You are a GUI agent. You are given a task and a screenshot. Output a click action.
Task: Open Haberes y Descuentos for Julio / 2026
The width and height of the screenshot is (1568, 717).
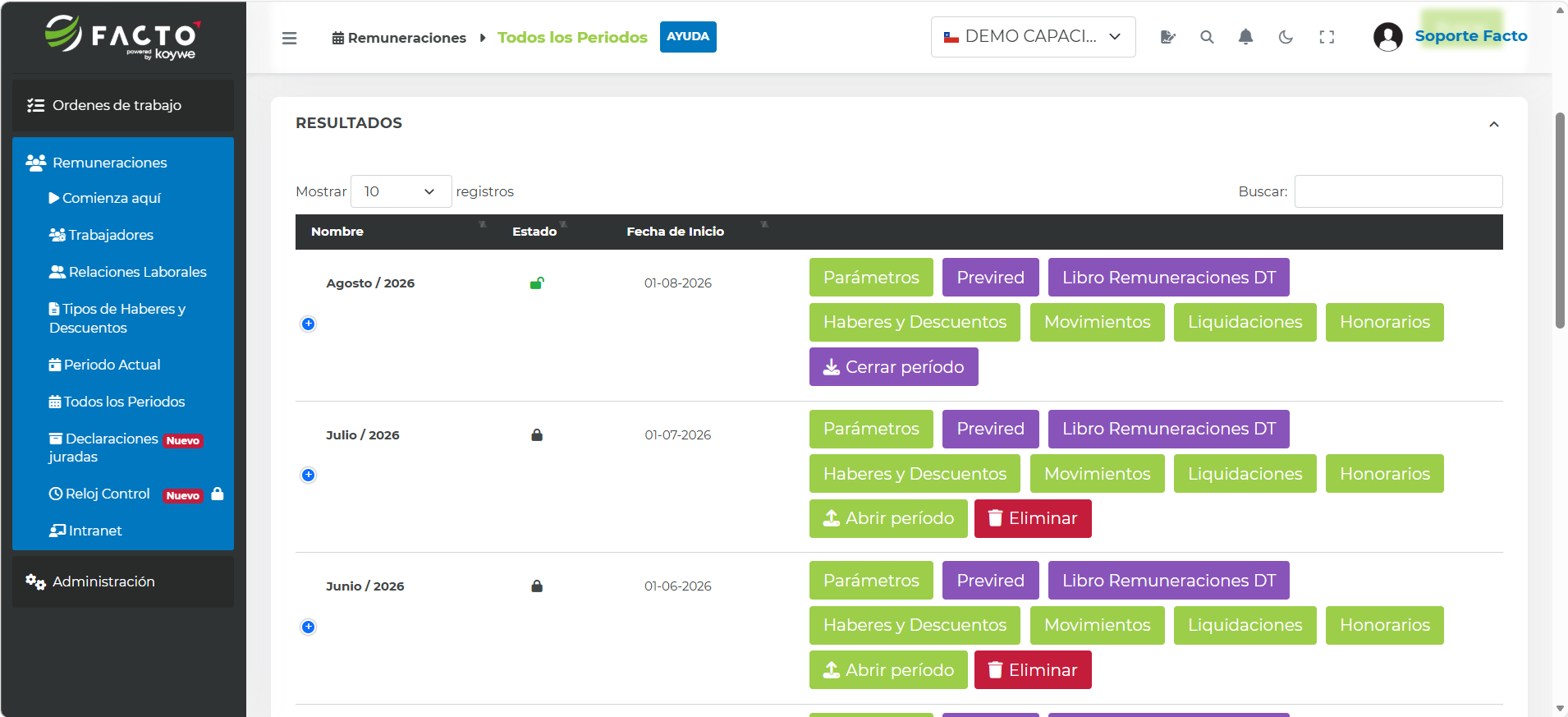[915, 474]
